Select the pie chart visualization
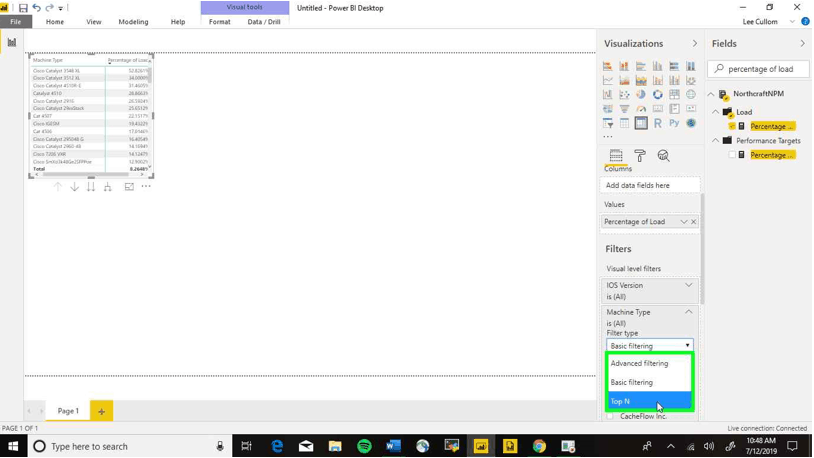Viewport: 814px width, 458px height. (641, 95)
